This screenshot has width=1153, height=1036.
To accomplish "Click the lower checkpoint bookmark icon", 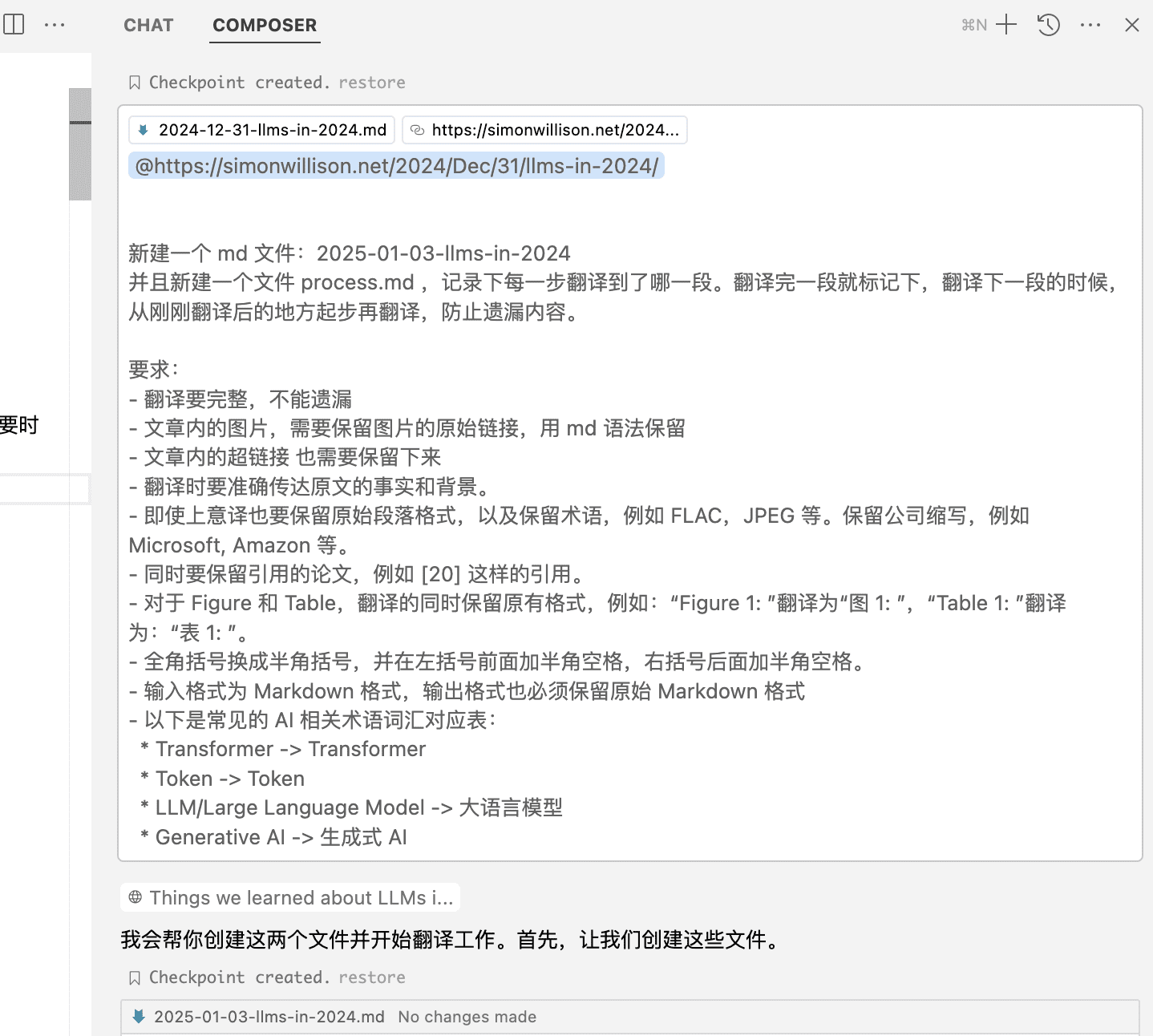I will (x=135, y=977).
